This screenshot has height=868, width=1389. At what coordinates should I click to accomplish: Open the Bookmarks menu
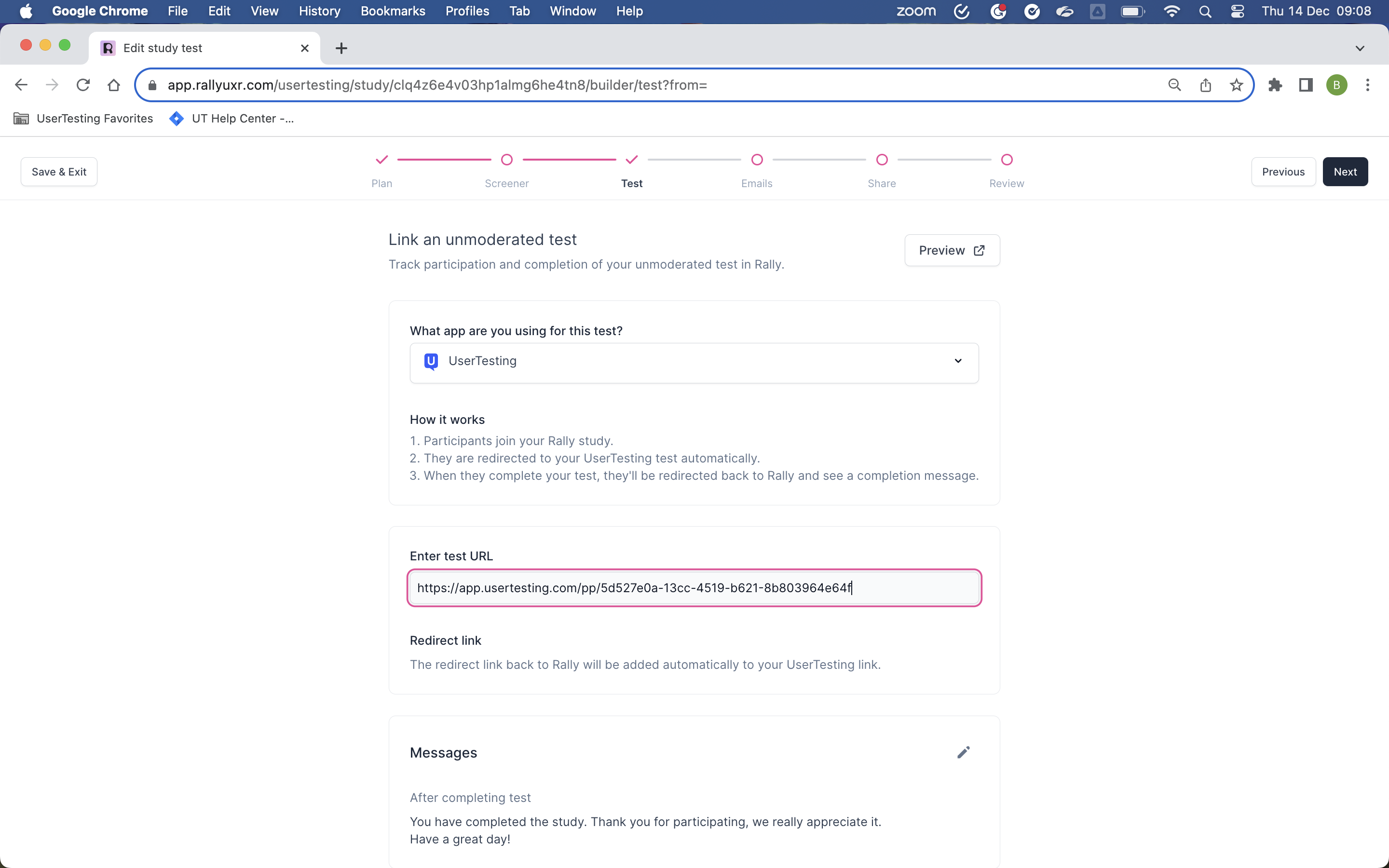pos(393,11)
